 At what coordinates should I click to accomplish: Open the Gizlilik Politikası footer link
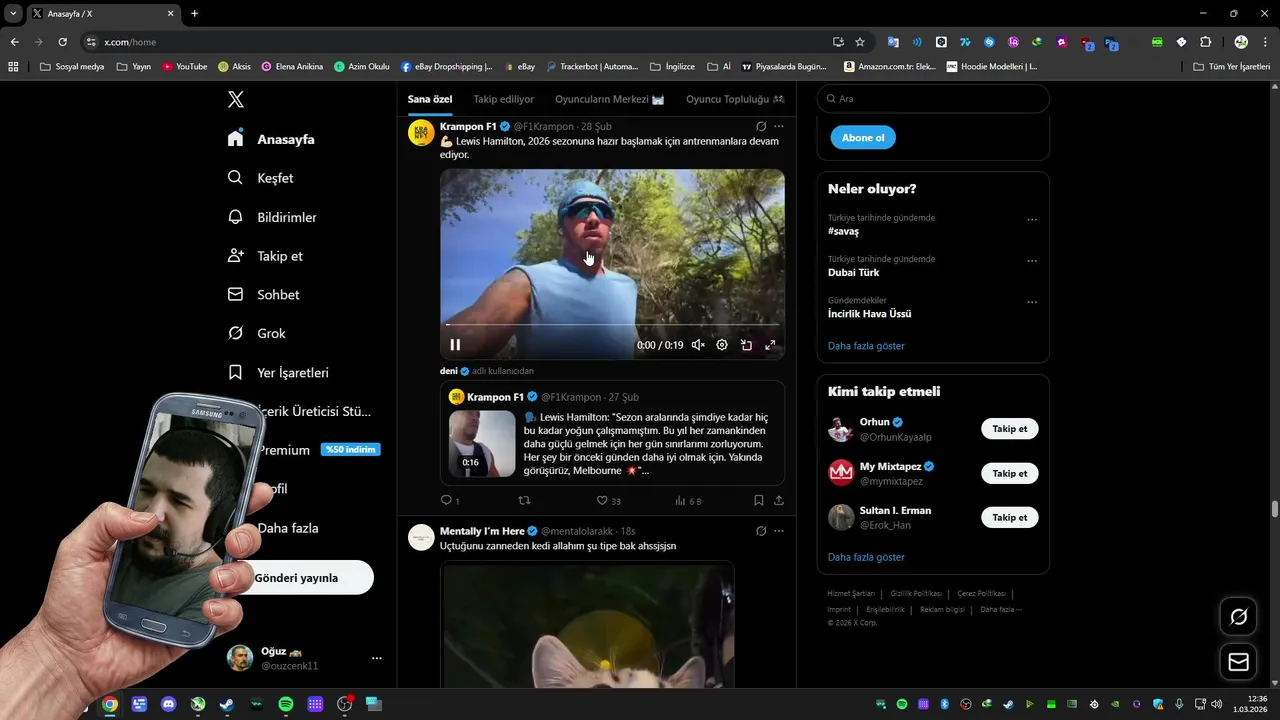(x=916, y=593)
